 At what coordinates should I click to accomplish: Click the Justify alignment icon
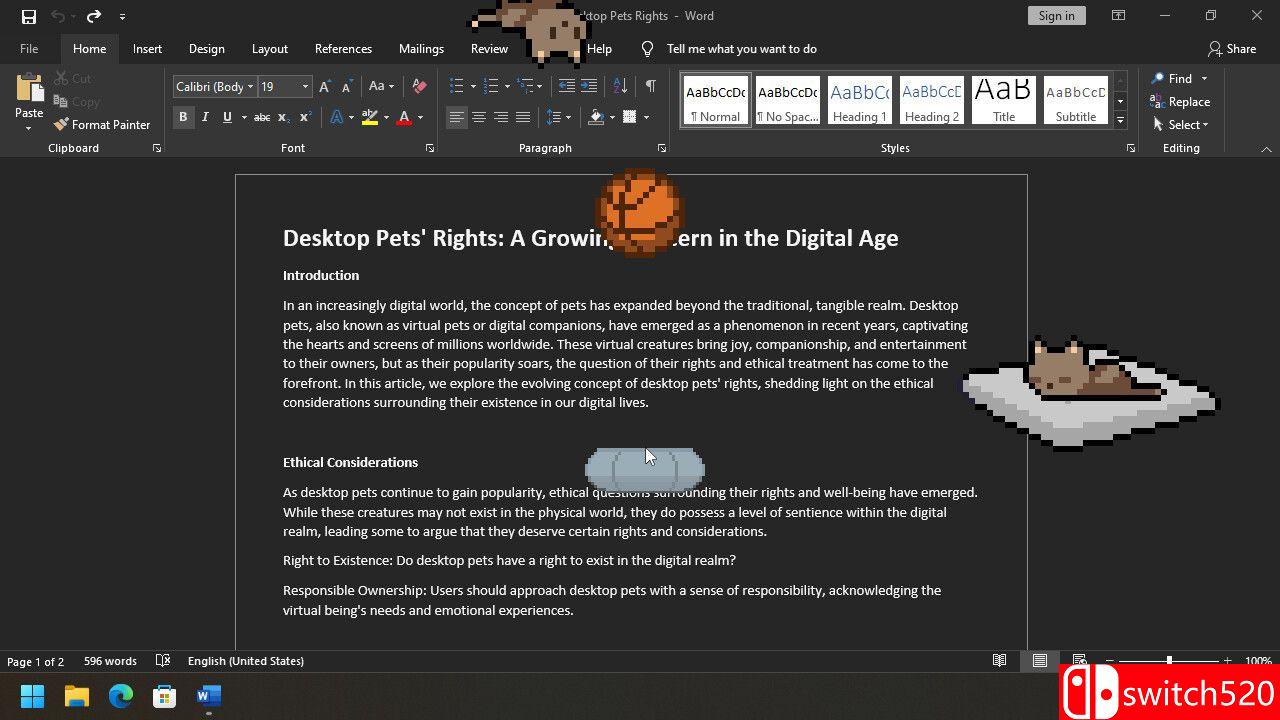[523, 117]
